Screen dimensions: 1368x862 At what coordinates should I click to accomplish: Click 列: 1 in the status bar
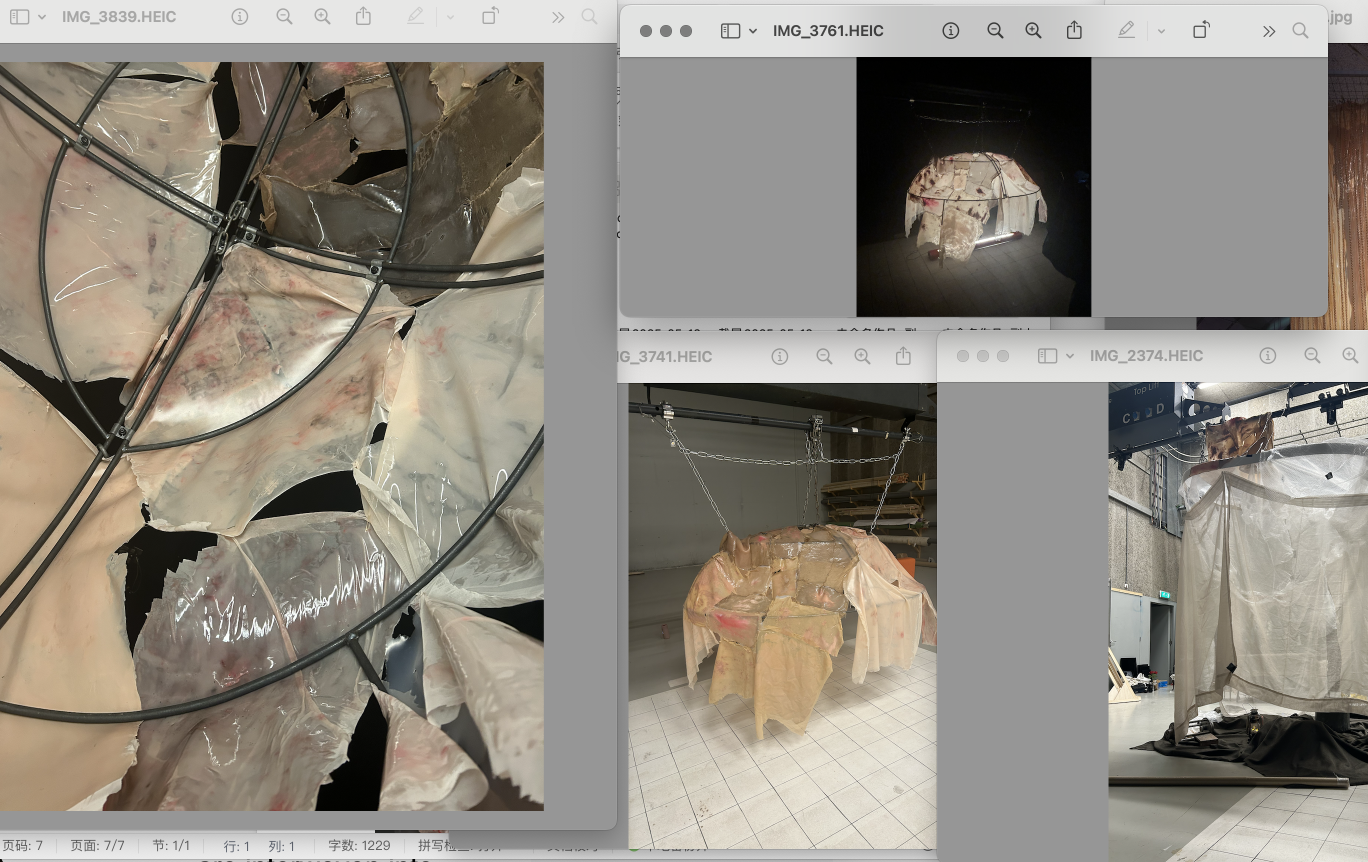[282, 846]
